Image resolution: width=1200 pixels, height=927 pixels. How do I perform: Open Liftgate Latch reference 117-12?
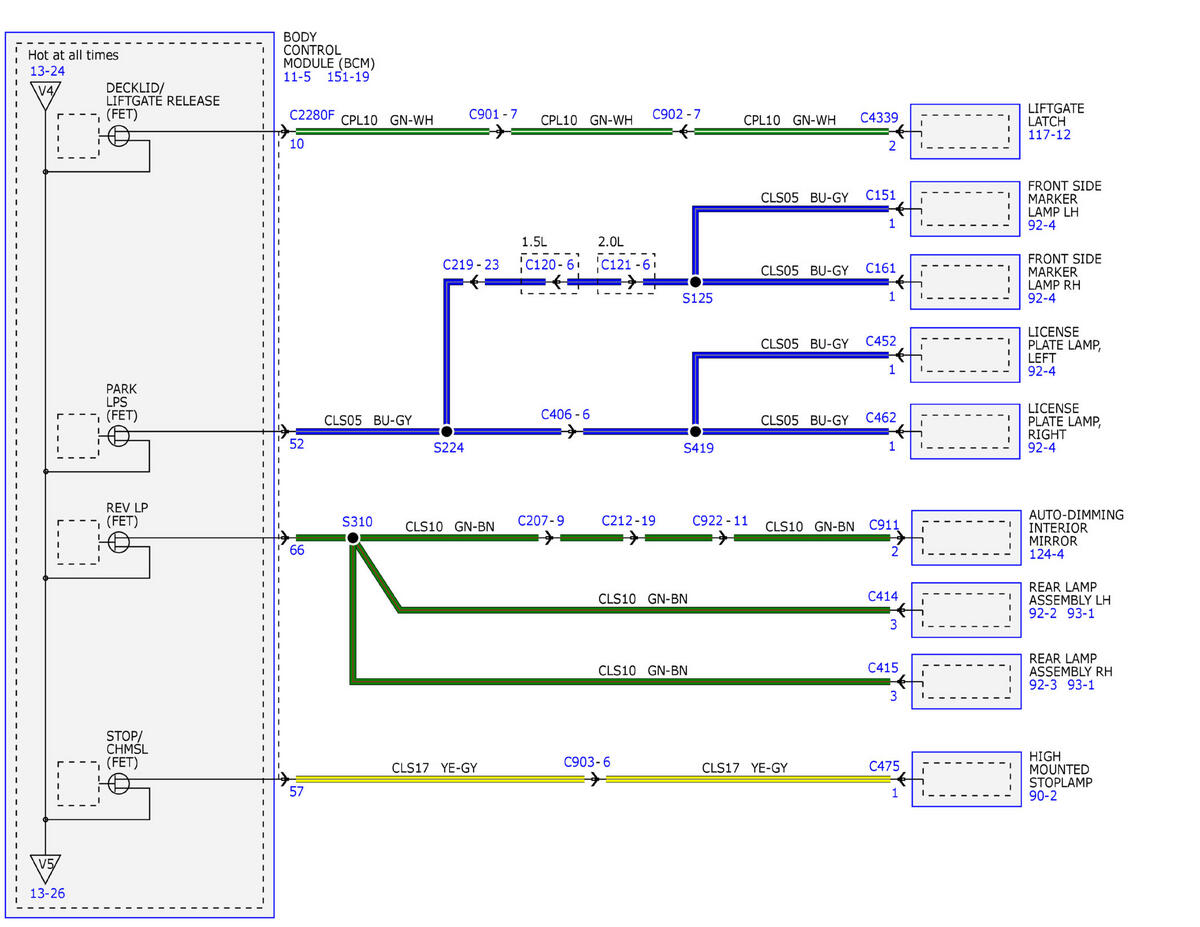click(1049, 134)
